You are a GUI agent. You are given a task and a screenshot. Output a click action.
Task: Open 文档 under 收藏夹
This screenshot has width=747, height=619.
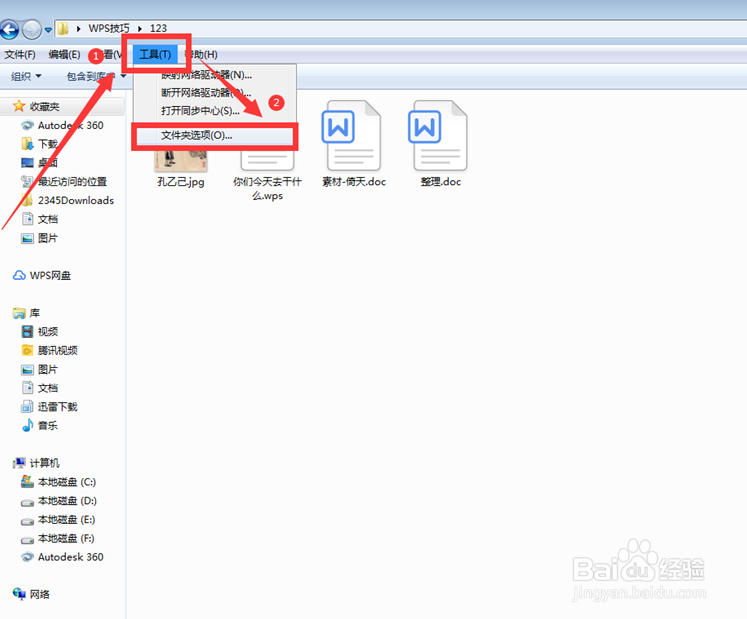click(40, 219)
